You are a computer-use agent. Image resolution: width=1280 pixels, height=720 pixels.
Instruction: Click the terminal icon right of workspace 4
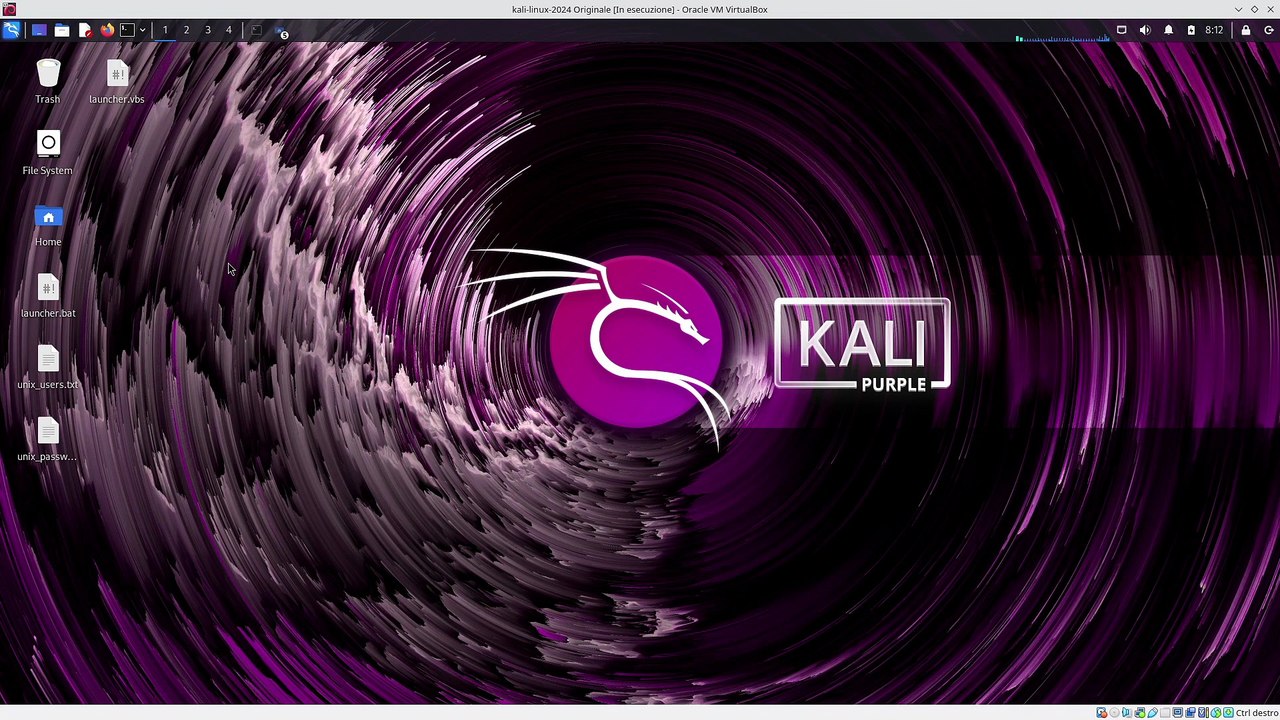pyautogui.click(x=256, y=30)
